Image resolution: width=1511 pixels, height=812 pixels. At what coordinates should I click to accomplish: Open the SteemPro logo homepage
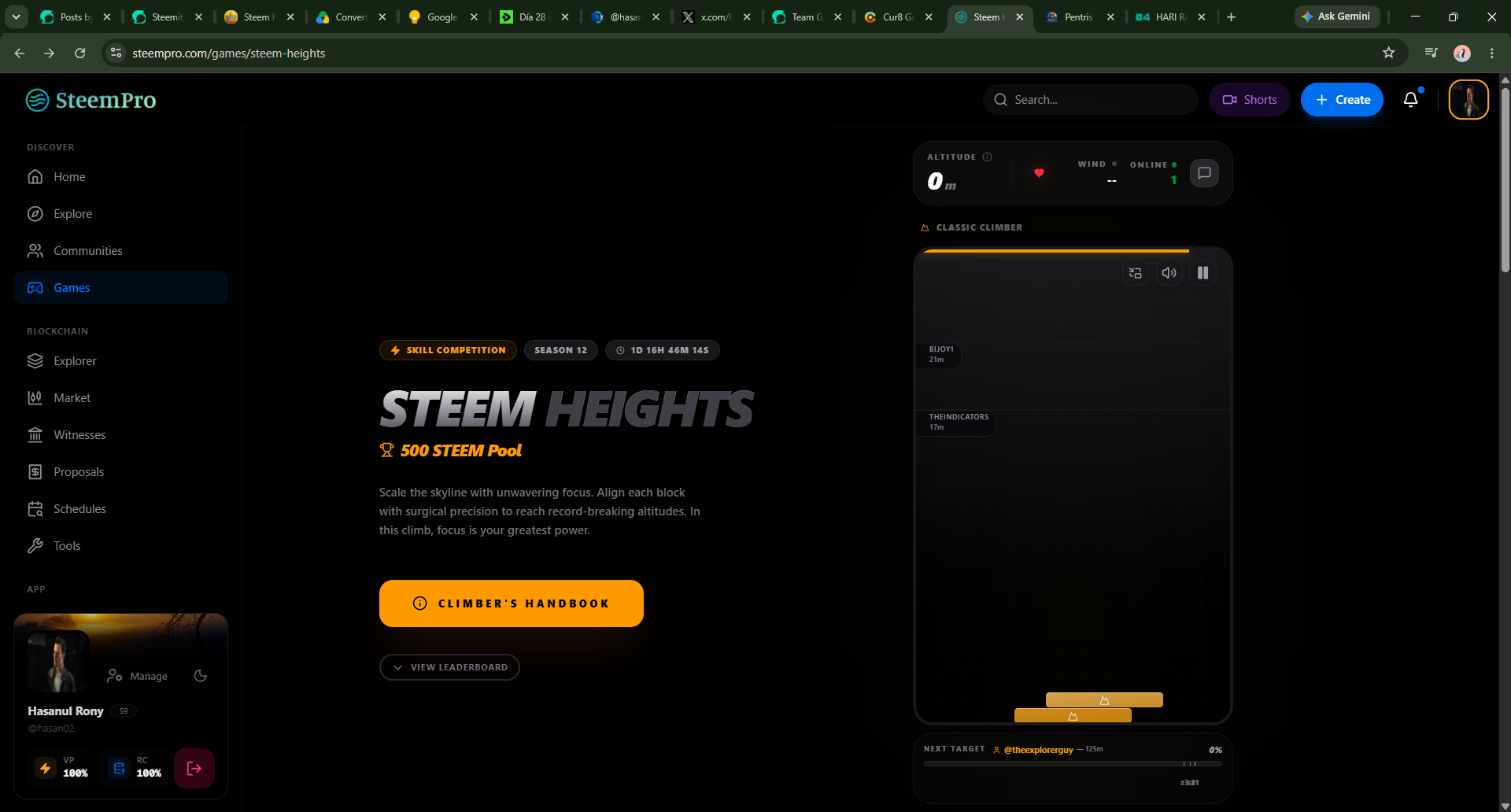pyautogui.click(x=91, y=100)
